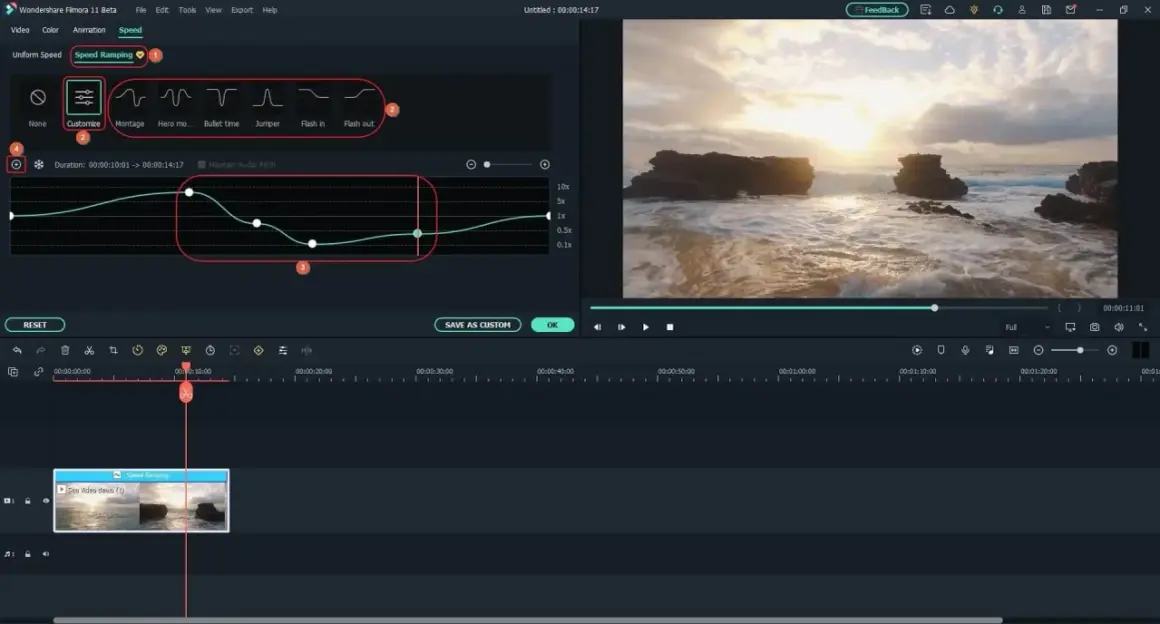Delete selected clip with the trash icon
The height and width of the screenshot is (624, 1160).
click(x=65, y=350)
